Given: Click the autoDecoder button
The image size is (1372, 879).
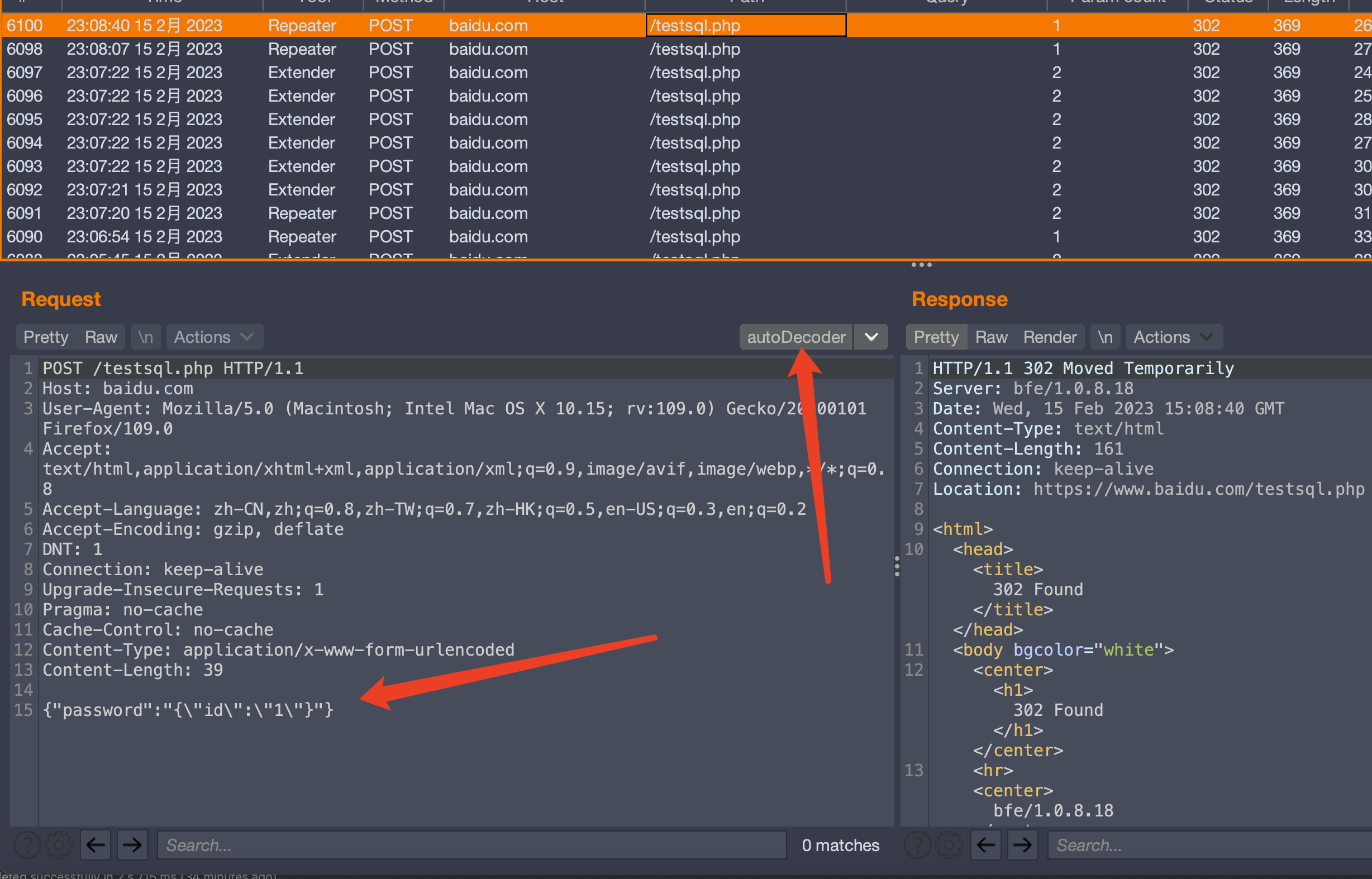Looking at the screenshot, I should tap(796, 337).
